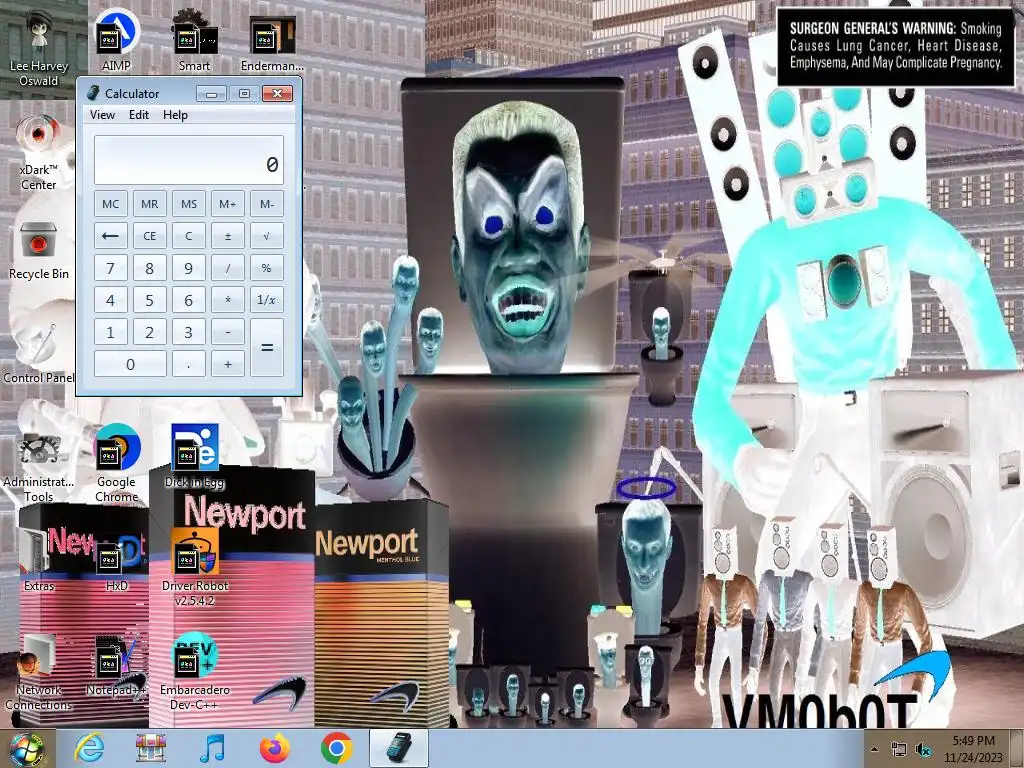The width and height of the screenshot is (1024, 768).
Task: Launch the Notepad++ desktop shortcut
Action: (117, 666)
